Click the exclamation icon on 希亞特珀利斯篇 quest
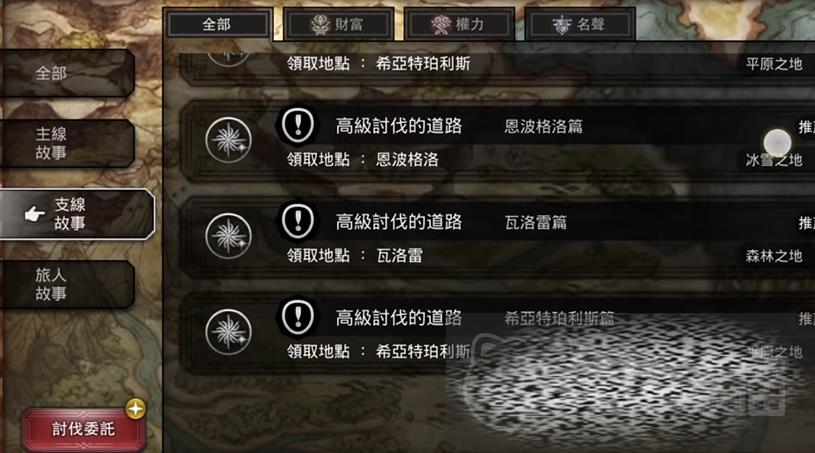The width and height of the screenshot is (815, 453). tap(298, 316)
